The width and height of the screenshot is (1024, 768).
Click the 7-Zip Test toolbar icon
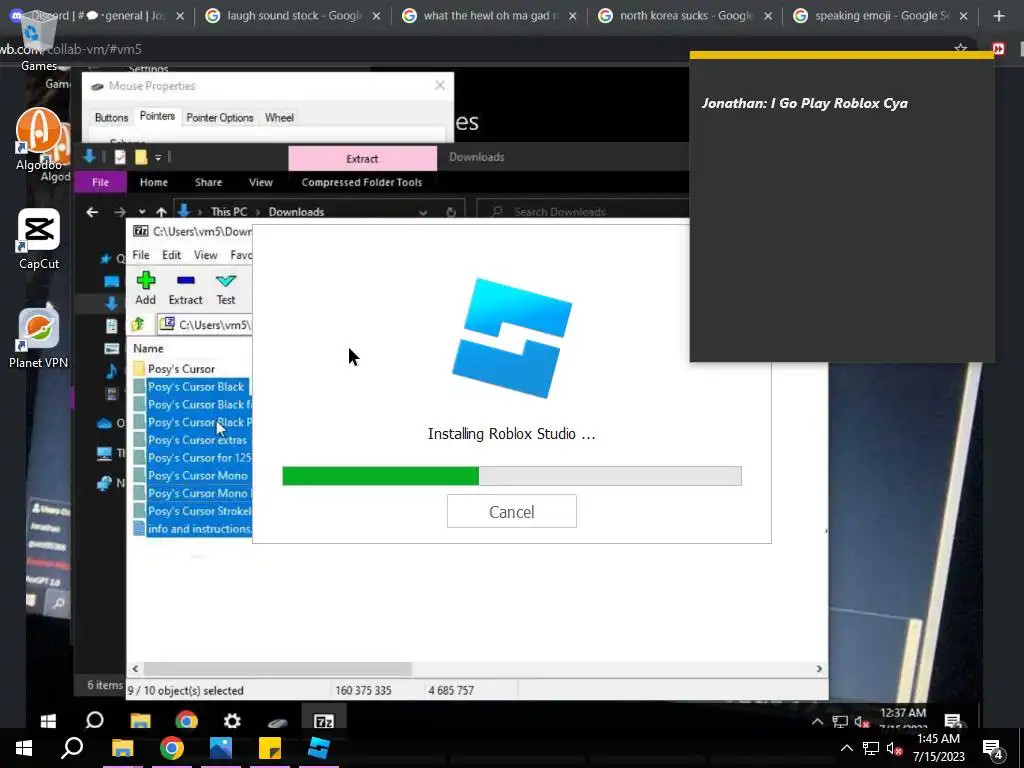coord(226,289)
